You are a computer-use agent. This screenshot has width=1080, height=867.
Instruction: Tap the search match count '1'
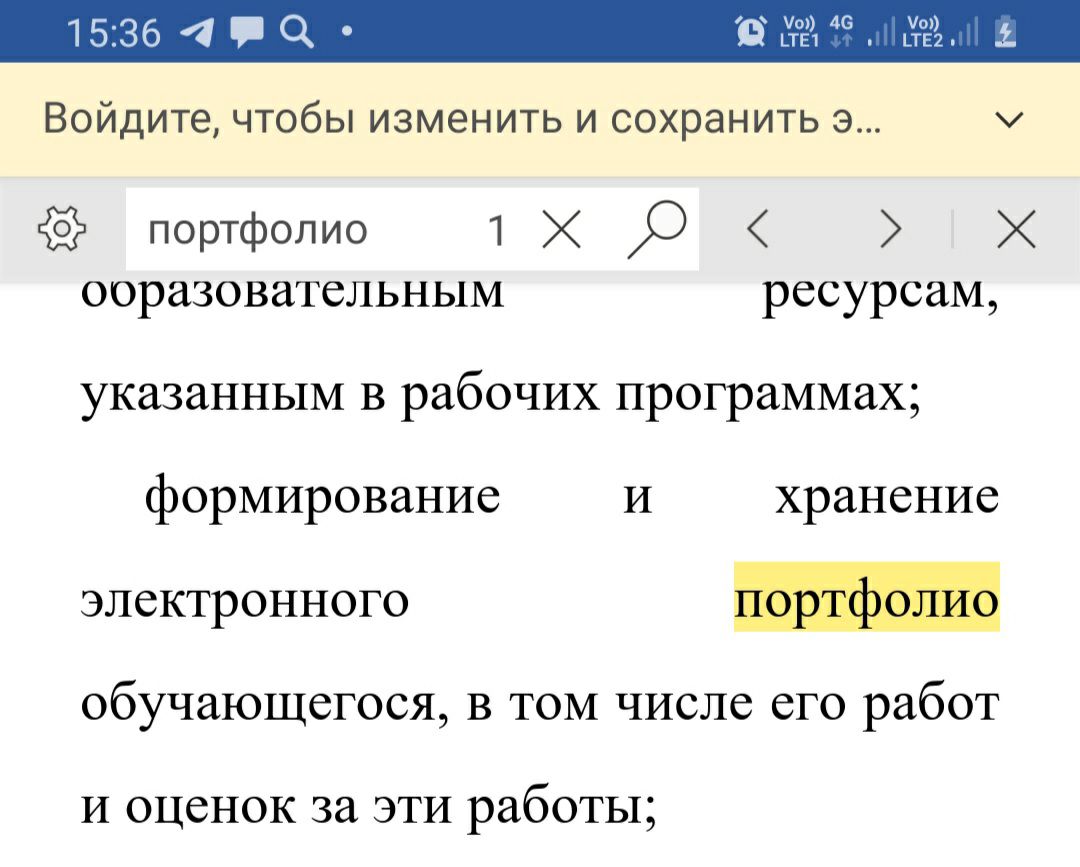point(497,230)
